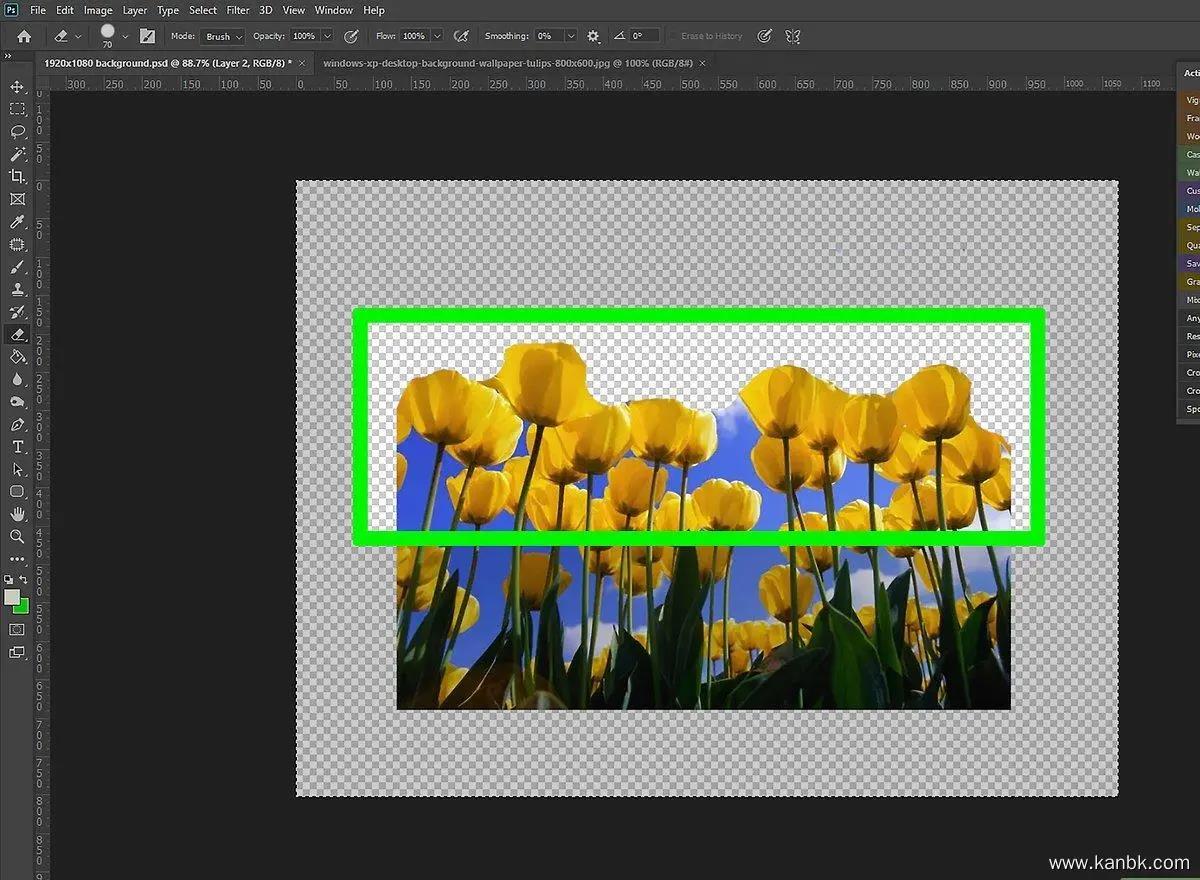1200x880 pixels.
Task: Select the Move tool
Action: 17,87
